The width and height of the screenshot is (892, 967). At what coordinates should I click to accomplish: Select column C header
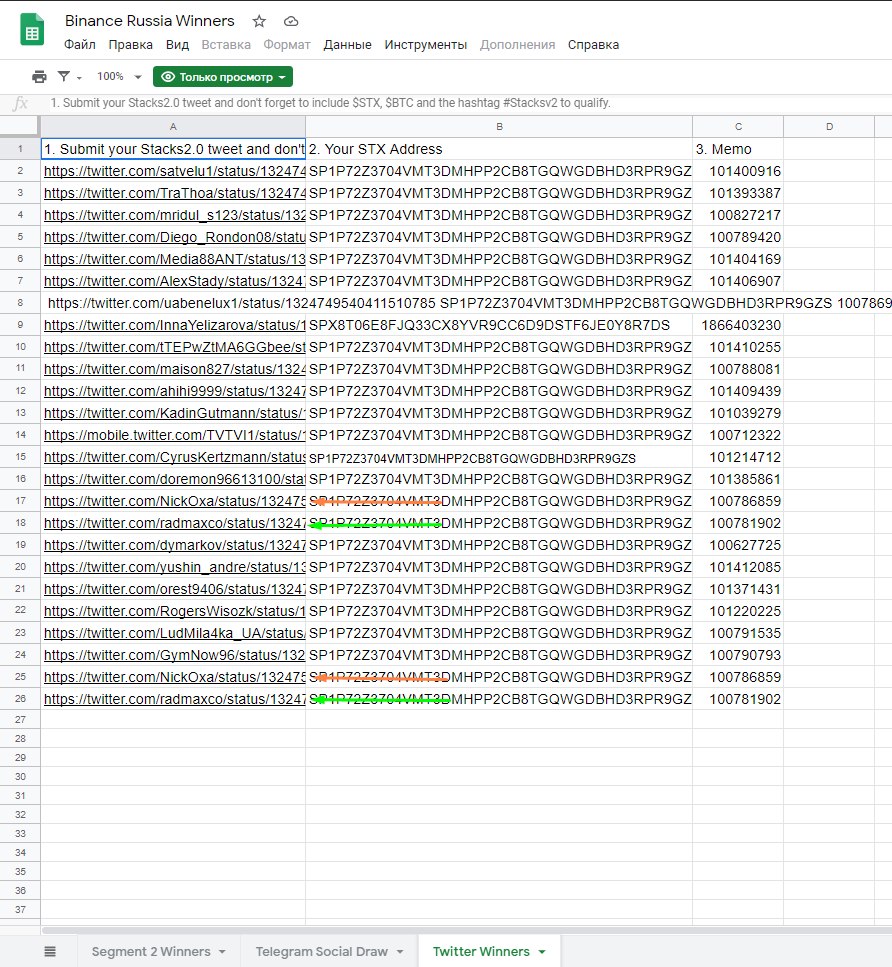tap(738, 126)
